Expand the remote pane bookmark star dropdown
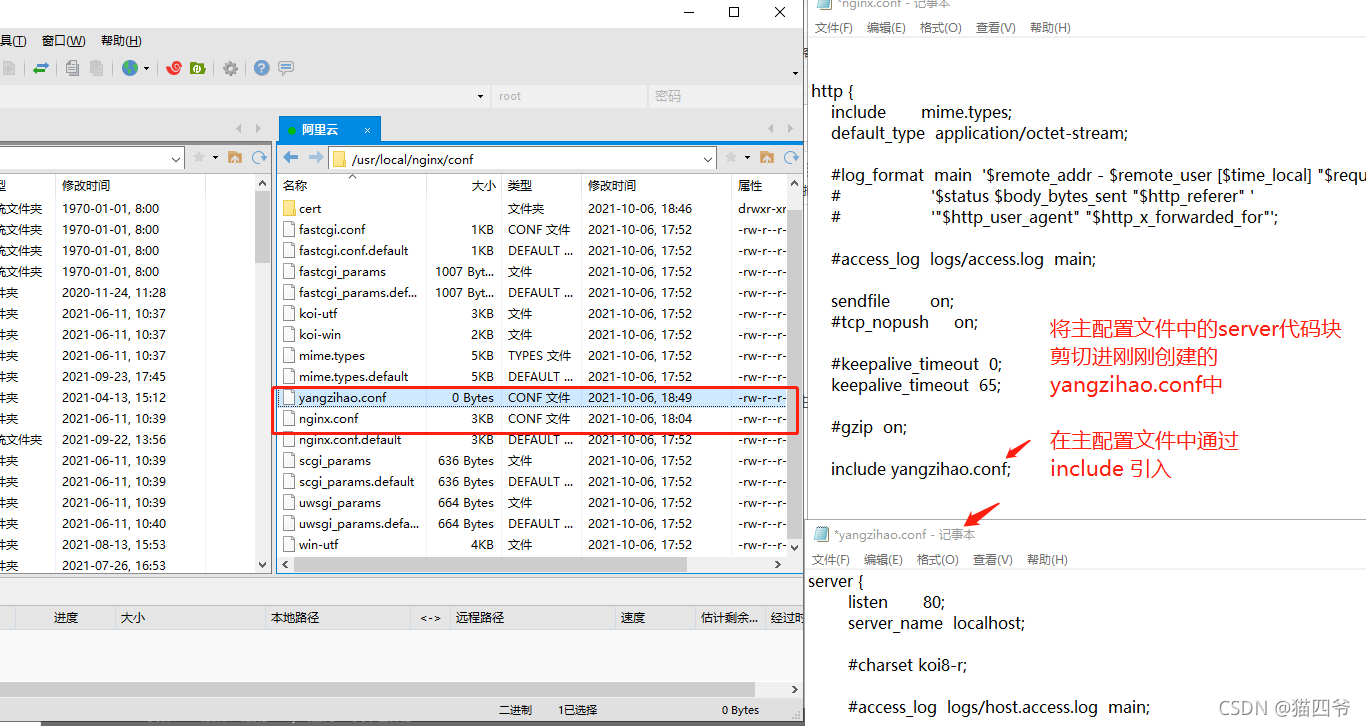Image resolution: width=1366 pixels, height=726 pixels. 747,158
